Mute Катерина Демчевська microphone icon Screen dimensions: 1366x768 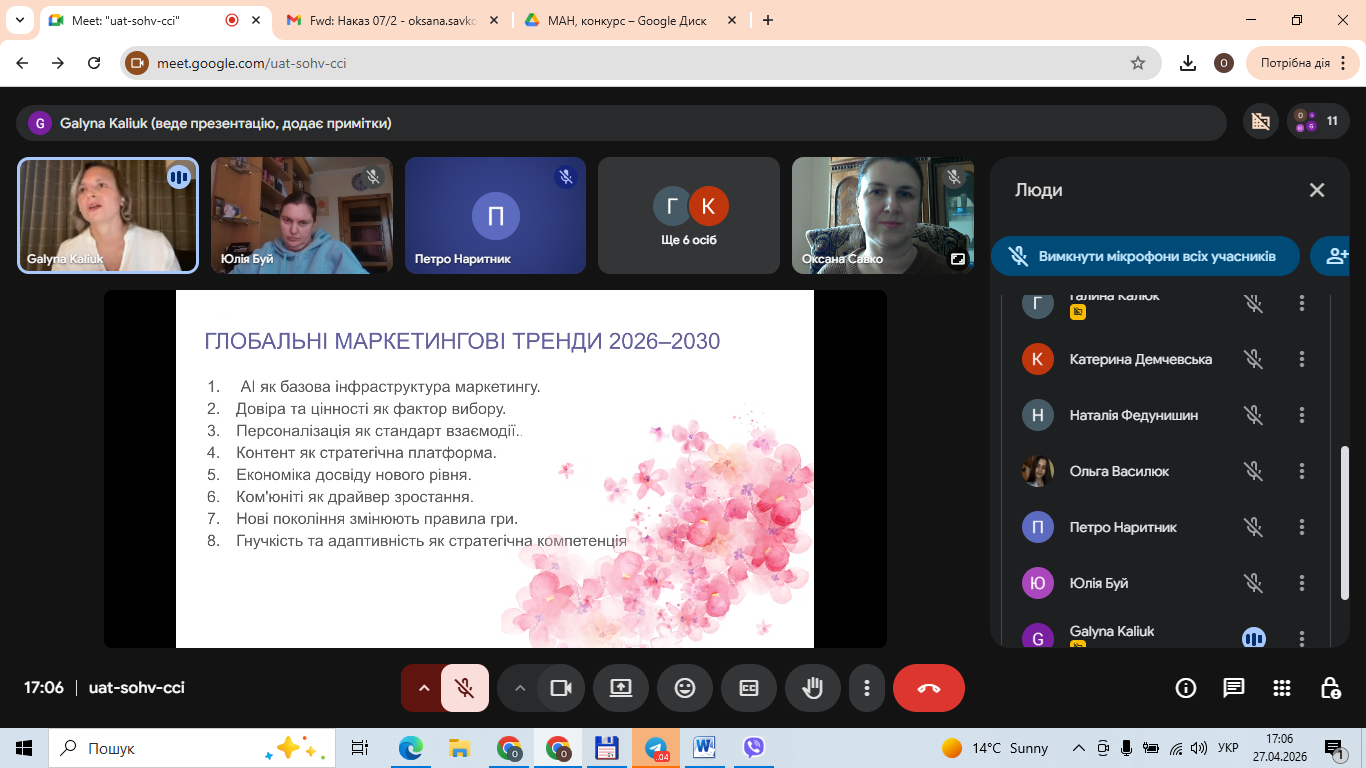click(x=1253, y=359)
